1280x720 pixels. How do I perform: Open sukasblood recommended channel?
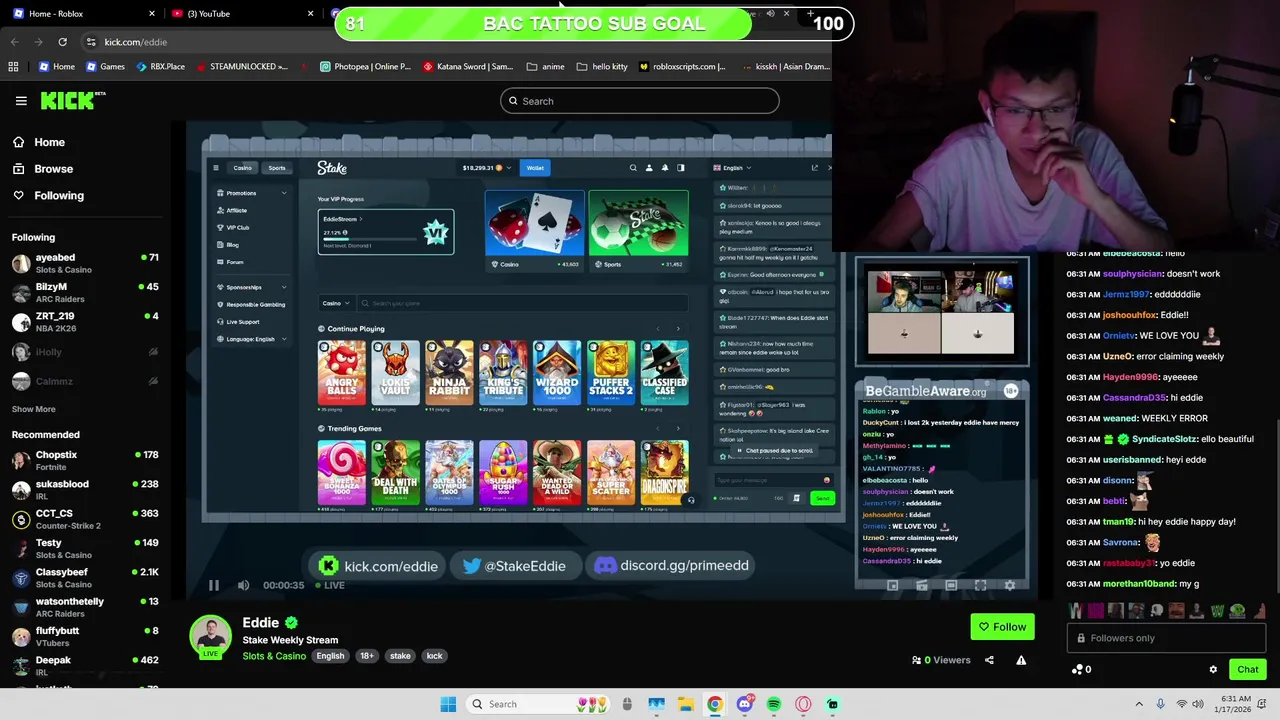[85, 489]
